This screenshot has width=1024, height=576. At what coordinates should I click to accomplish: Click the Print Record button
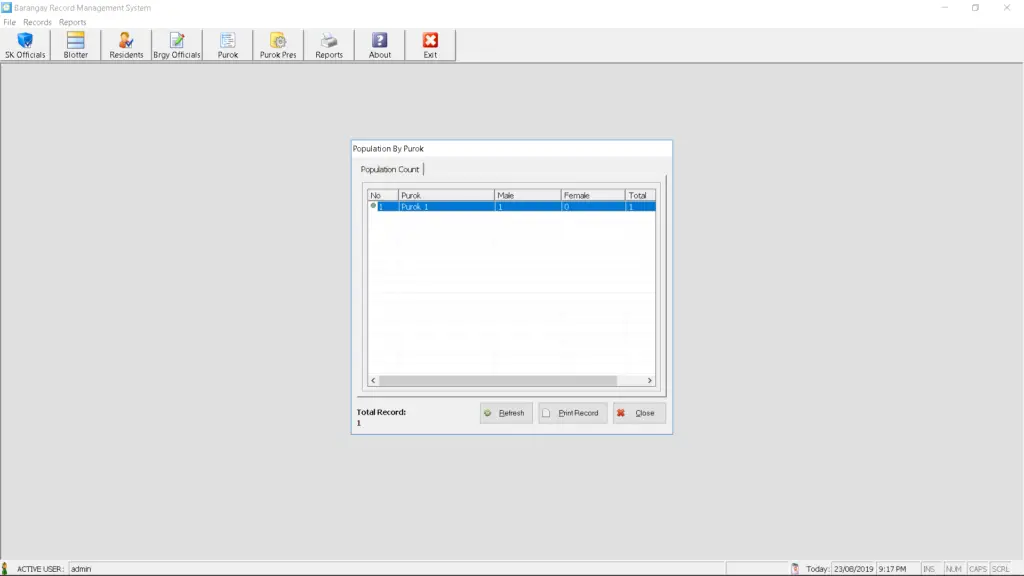click(x=572, y=412)
